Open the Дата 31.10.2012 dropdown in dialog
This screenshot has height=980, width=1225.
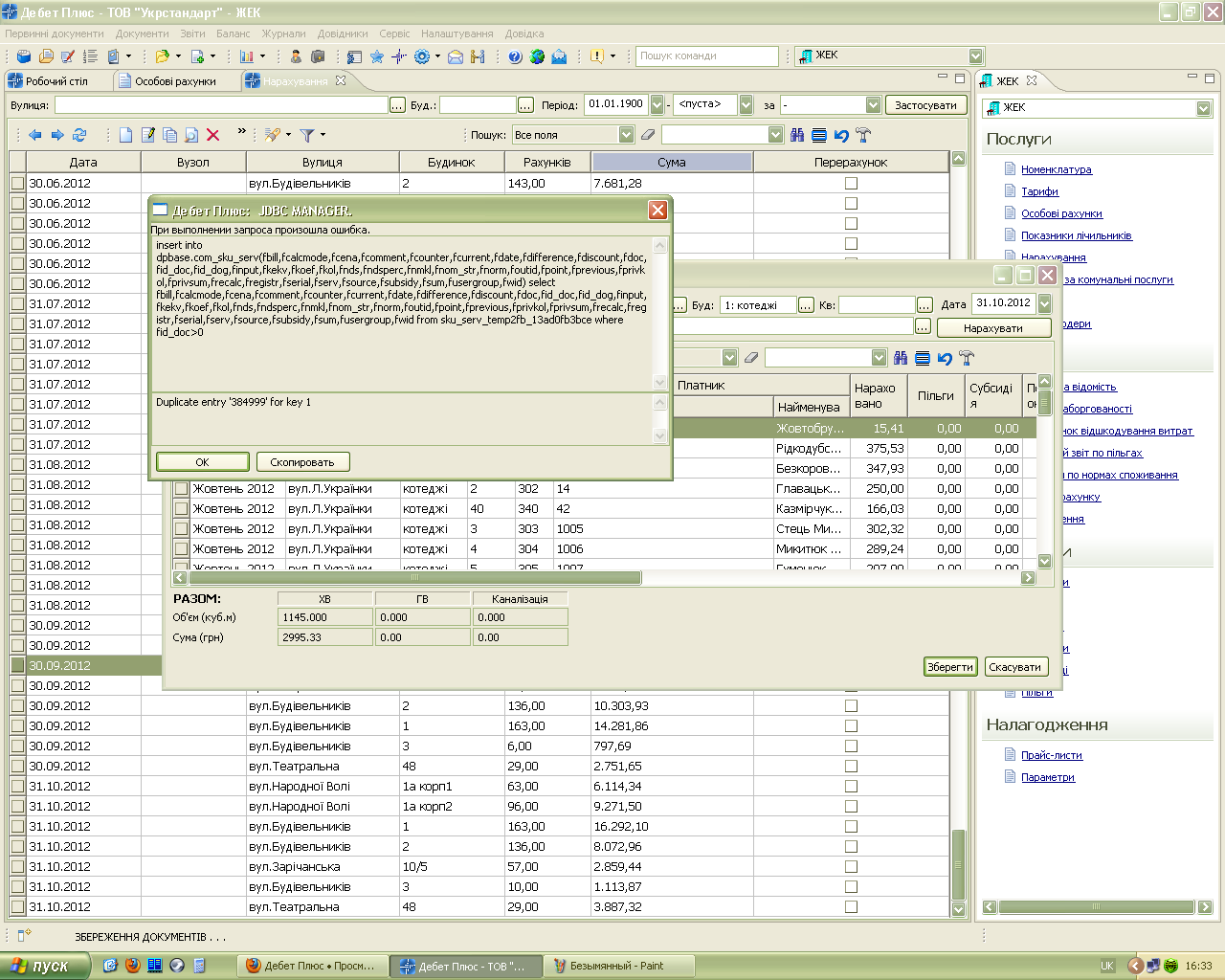pos(1044,303)
